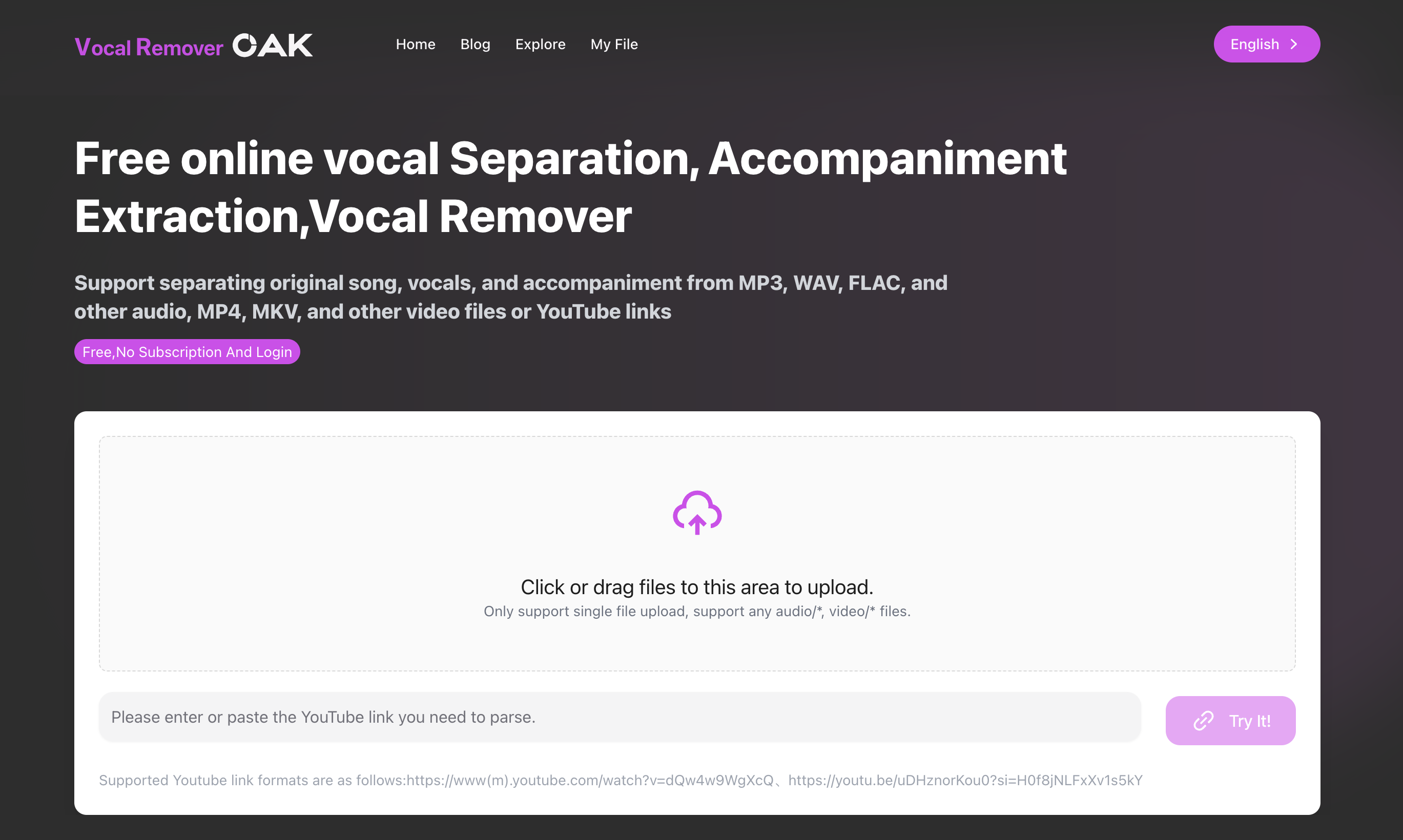The height and width of the screenshot is (840, 1403).
Task: Click the Free No Subscription And Login badge
Action: pos(187,351)
